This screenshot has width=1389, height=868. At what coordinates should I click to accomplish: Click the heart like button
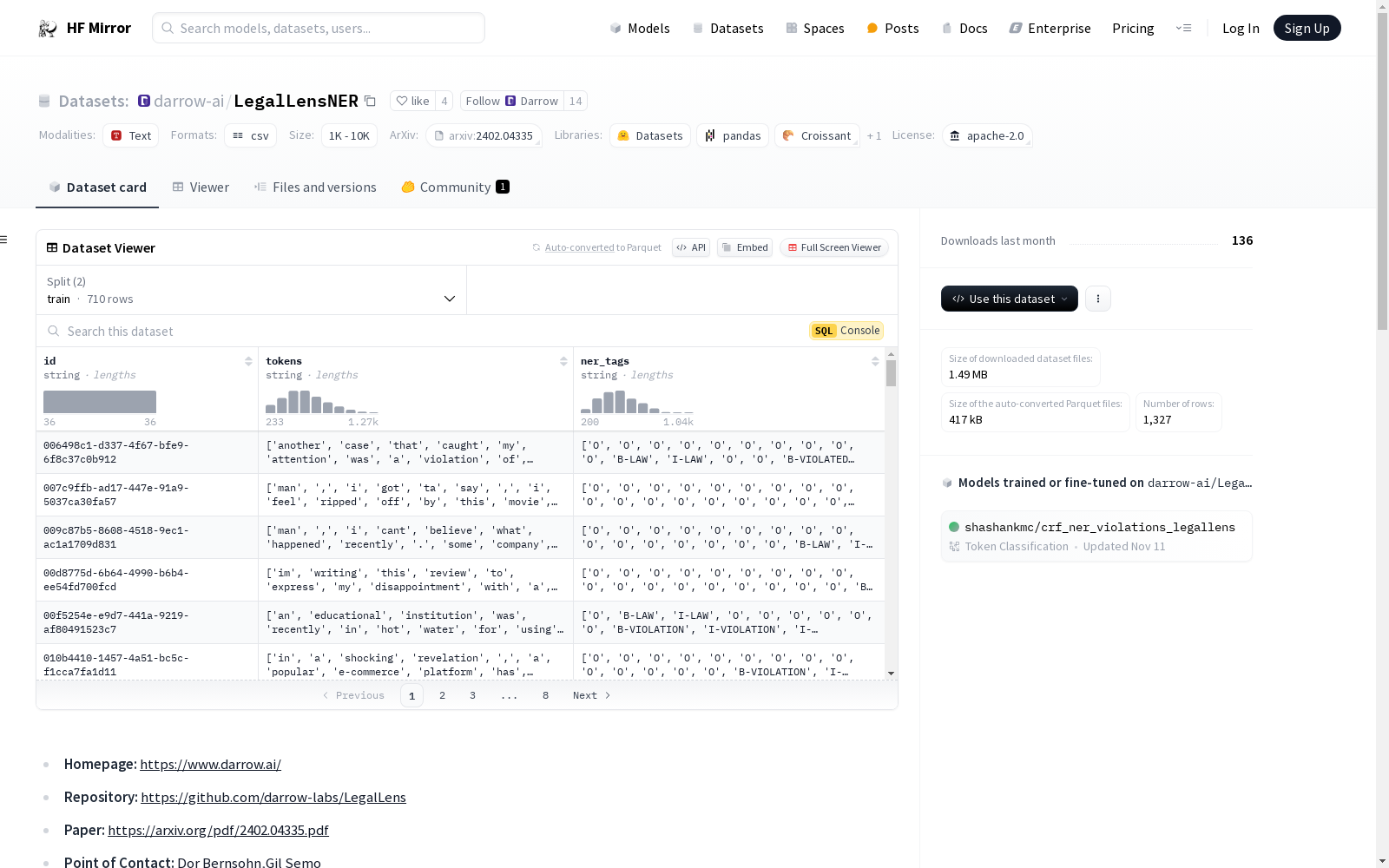tap(412, 101)
